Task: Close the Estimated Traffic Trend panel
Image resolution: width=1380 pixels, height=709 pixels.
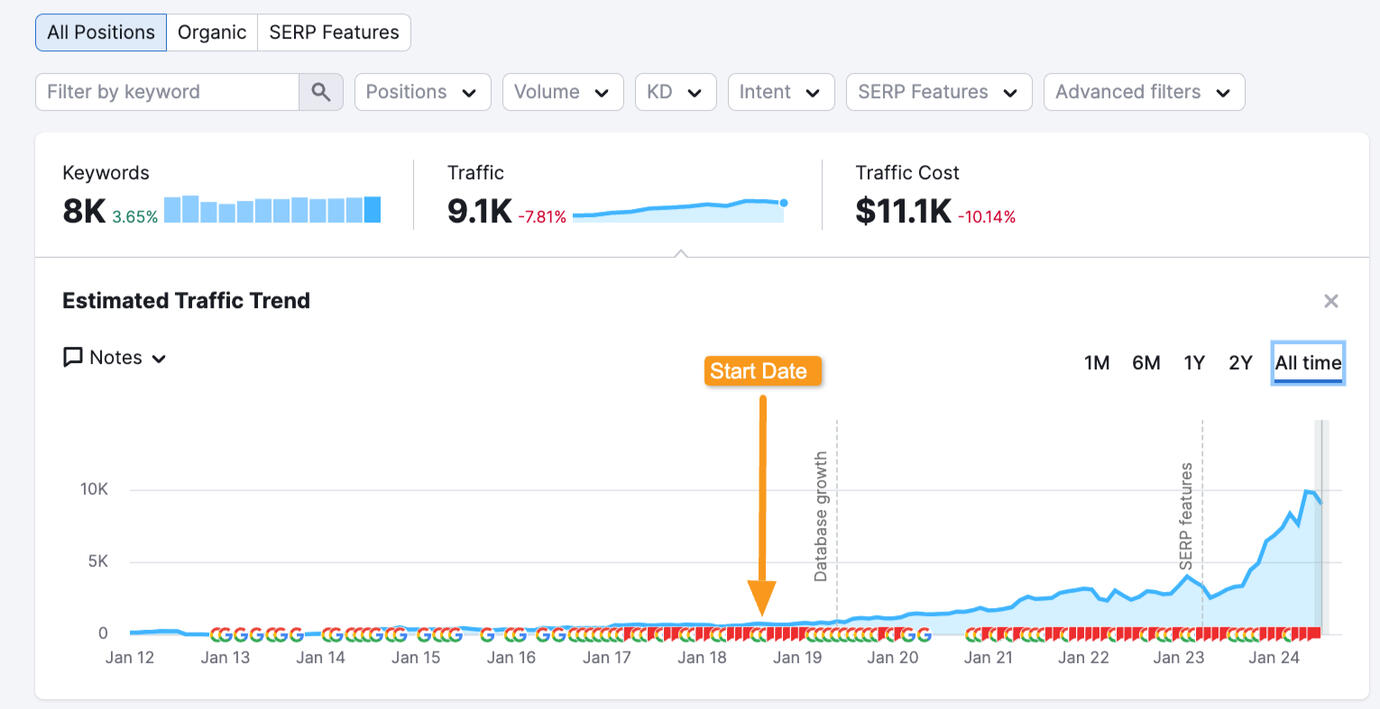Action: [x=1330, y=301]
